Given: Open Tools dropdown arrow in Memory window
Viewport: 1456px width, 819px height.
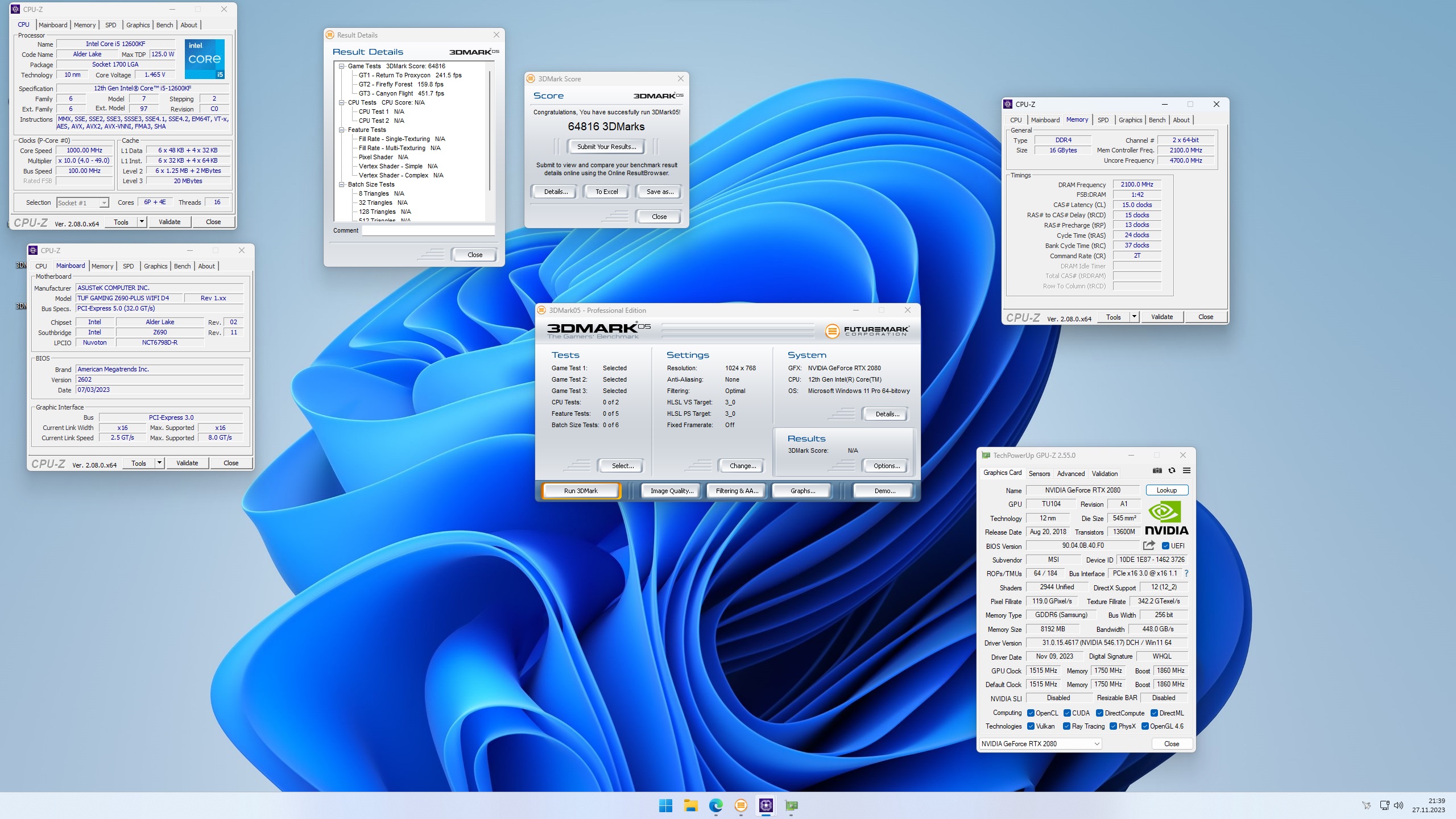Looking at the screenshot, I should click(1134, 317).
